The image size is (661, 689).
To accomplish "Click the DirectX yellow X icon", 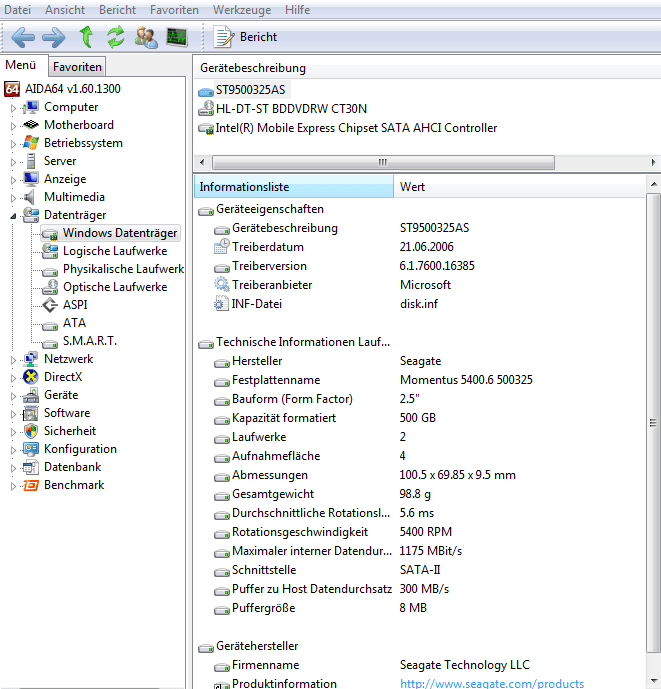I will [x=30, y=377].
